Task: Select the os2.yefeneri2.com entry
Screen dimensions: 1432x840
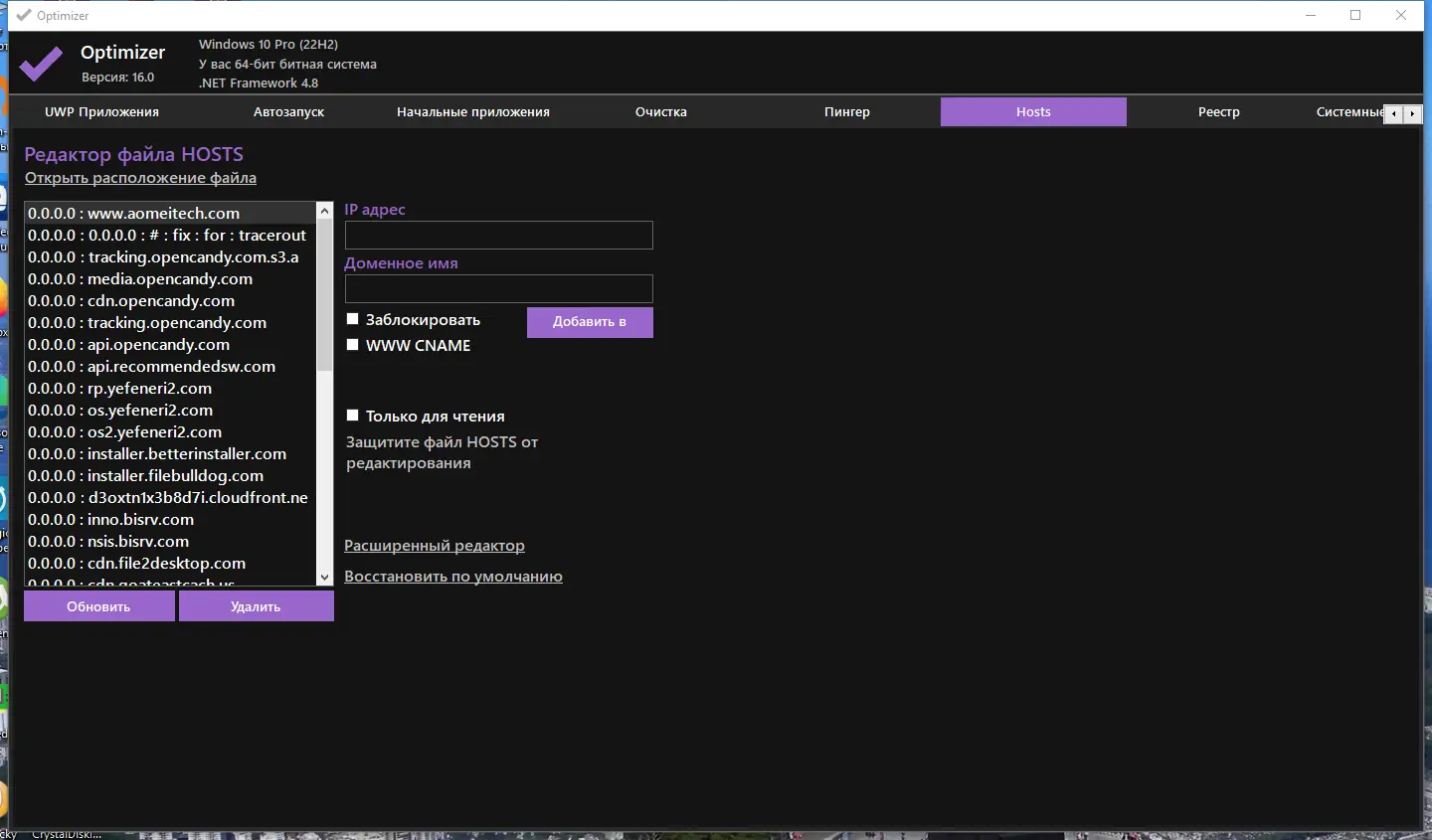Action: click(170, 431)
